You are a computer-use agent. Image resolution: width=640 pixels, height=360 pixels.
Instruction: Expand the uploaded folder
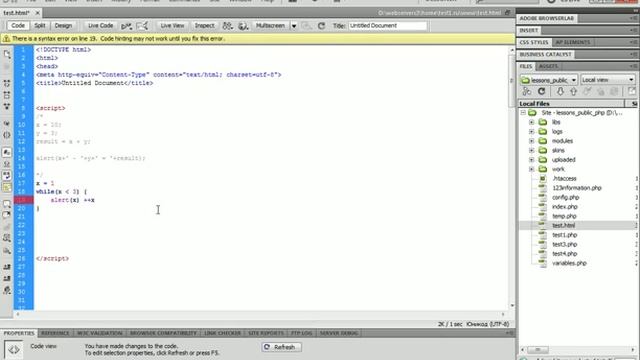(x=531, y=160)
